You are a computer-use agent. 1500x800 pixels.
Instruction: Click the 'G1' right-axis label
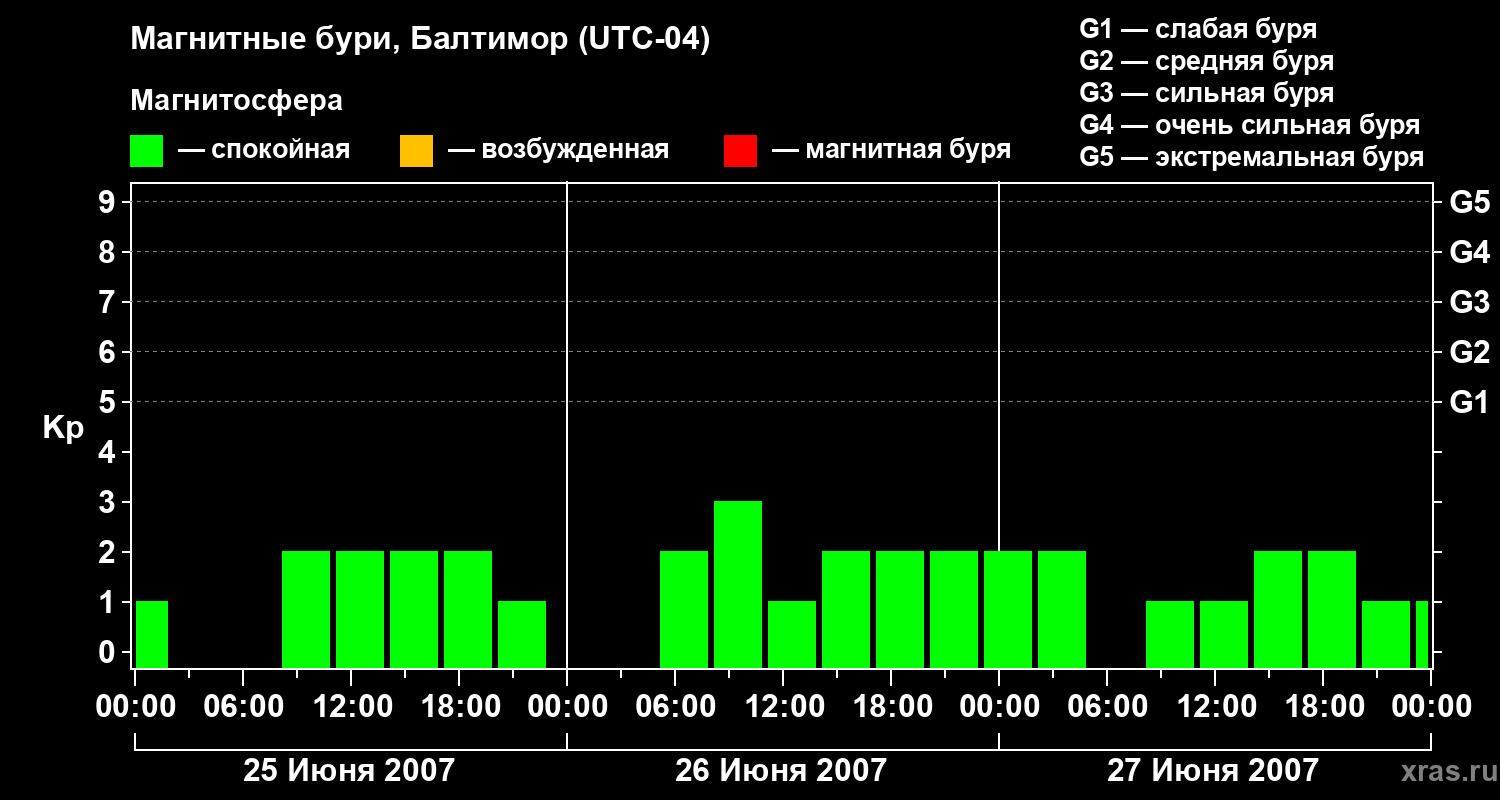click(x=1469, y=403)
